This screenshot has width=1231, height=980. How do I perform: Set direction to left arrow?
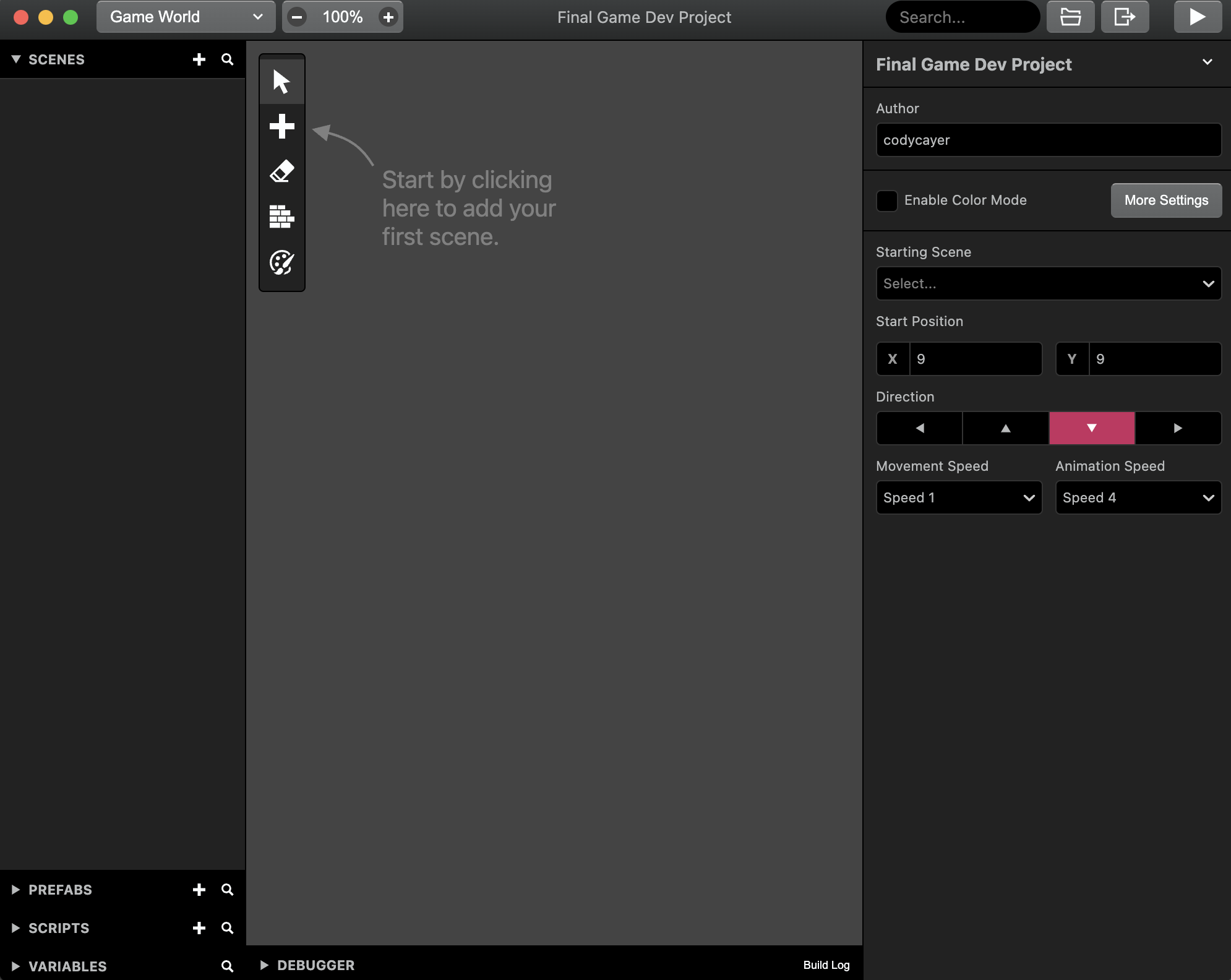tap(919, 428)
